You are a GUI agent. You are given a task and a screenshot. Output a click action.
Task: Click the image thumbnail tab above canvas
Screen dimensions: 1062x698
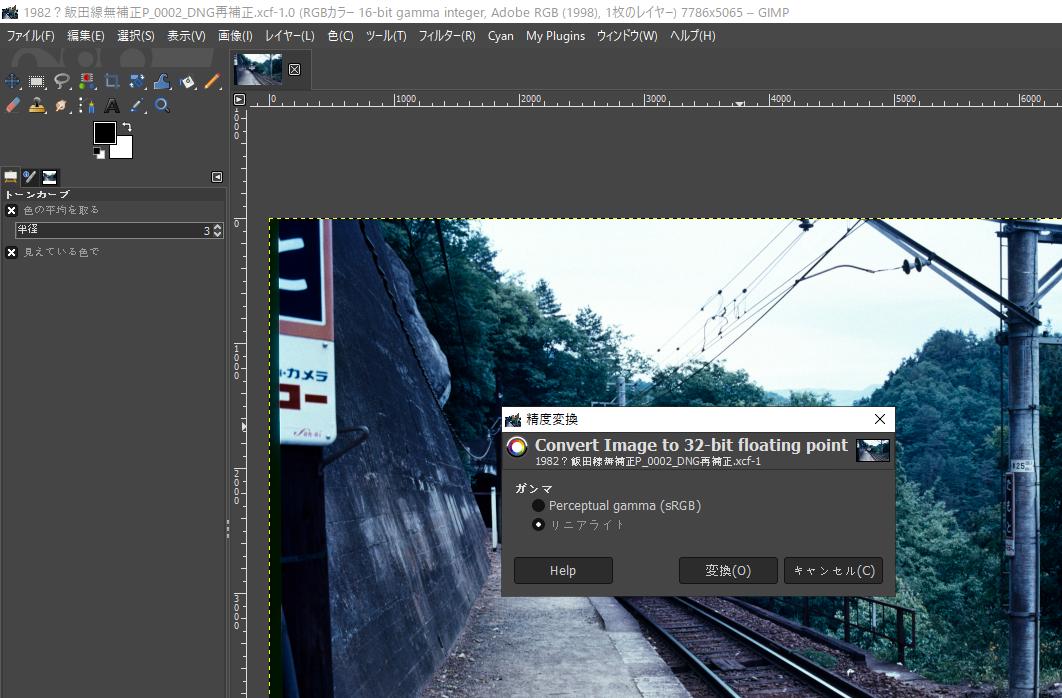tap(258, 69)
